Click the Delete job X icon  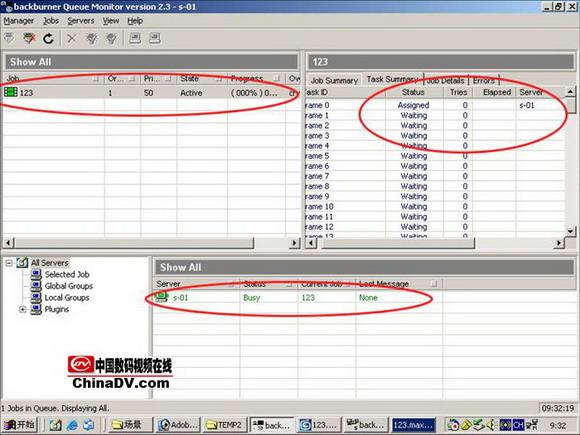coord(72,38)
